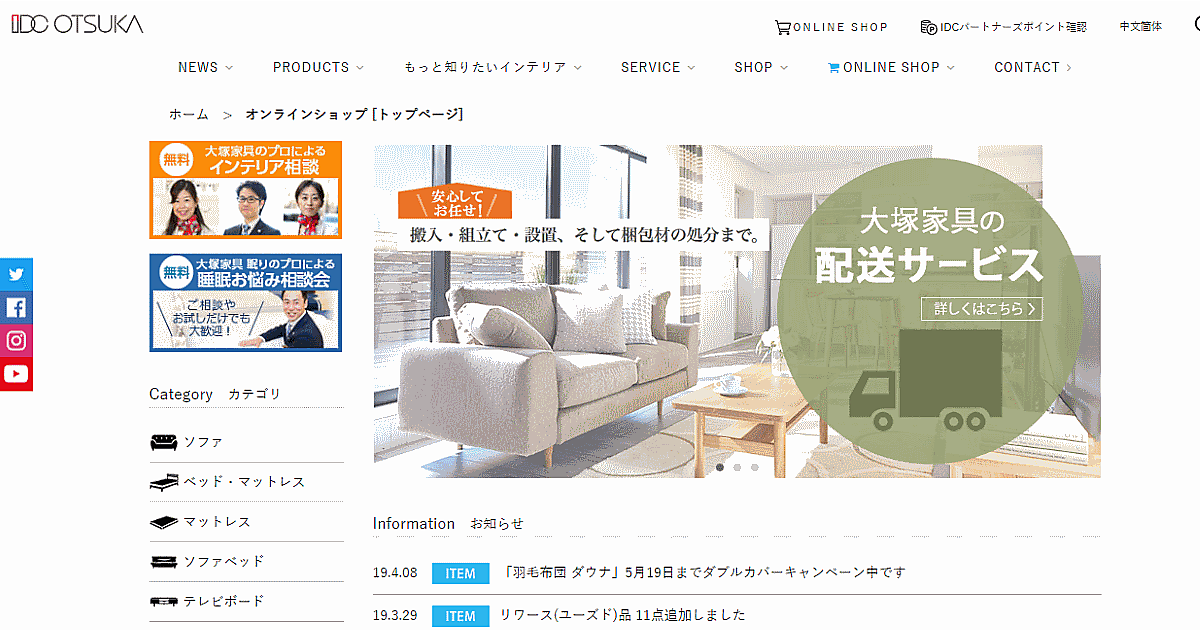Viewport: 1200px width, 630px height.
Task: Open the YouTube social icon
Action: tap(16, 374)
